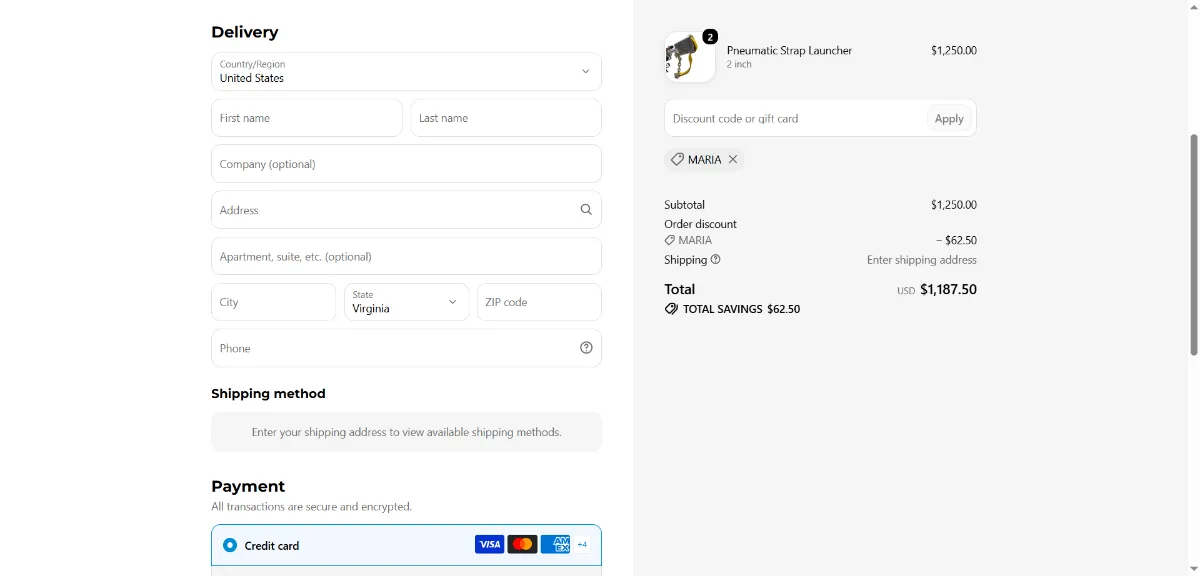Show the +4 more payment cards

[582, 545]
